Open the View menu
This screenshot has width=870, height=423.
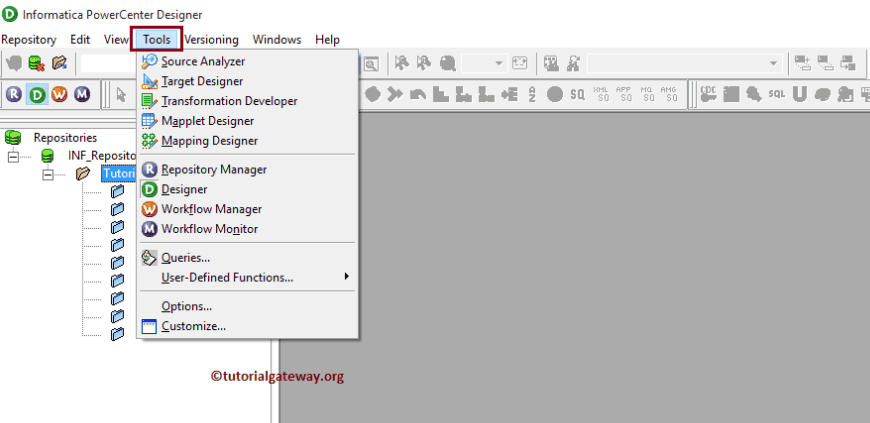(x=116, y=39)
